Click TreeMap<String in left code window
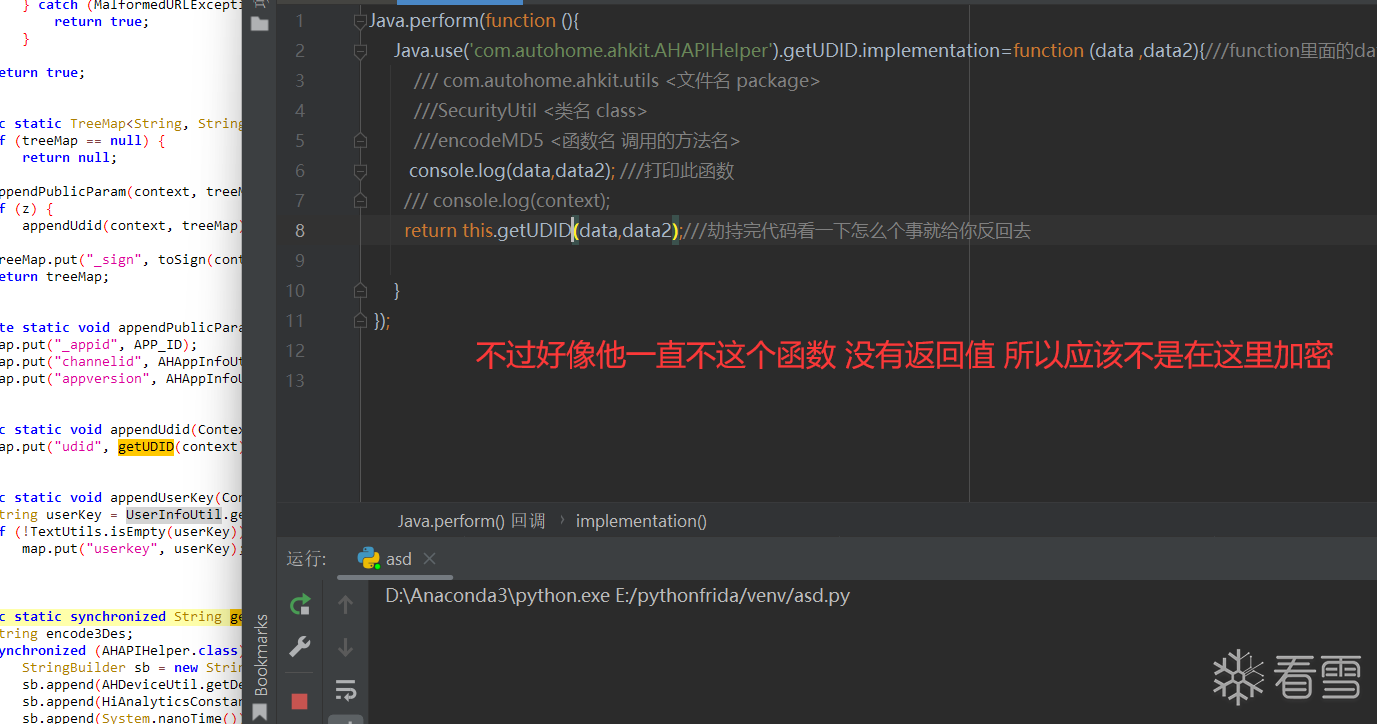The image size is (1377, 724). point(130,123)
